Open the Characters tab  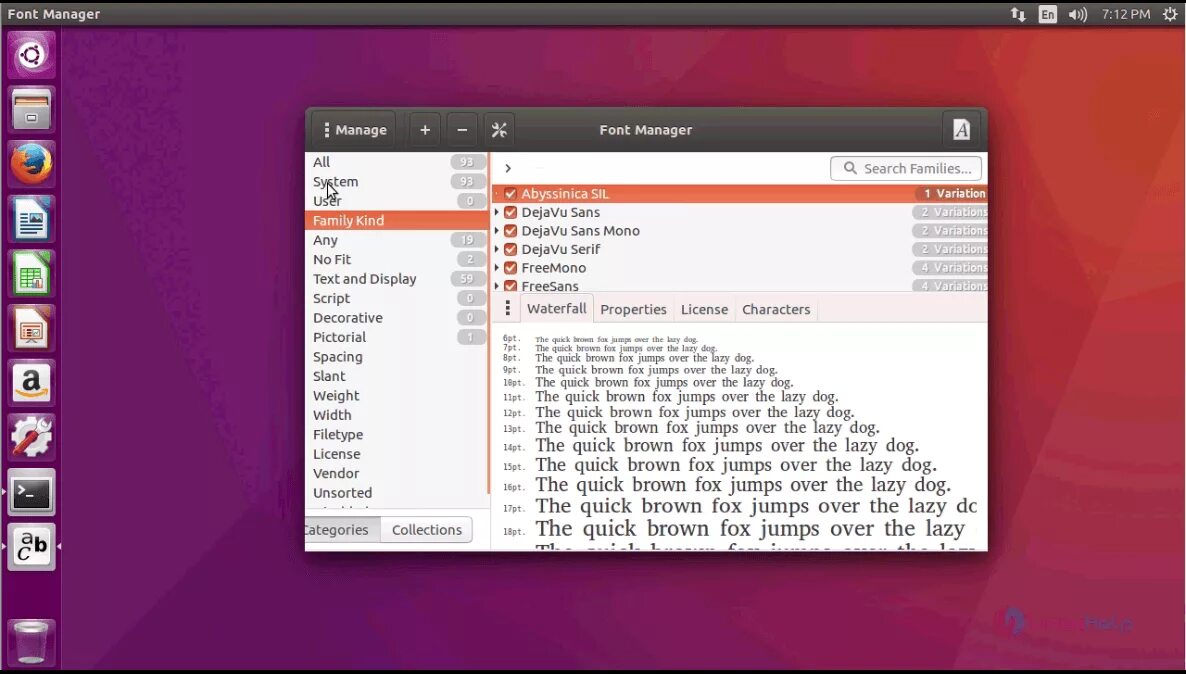[776, 309]
